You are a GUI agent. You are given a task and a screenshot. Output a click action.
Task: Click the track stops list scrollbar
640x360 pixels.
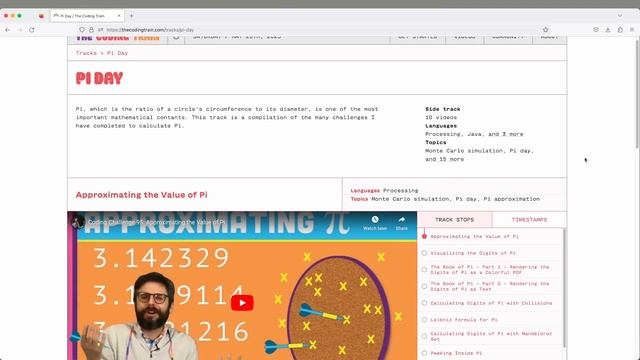click(564, 288)
